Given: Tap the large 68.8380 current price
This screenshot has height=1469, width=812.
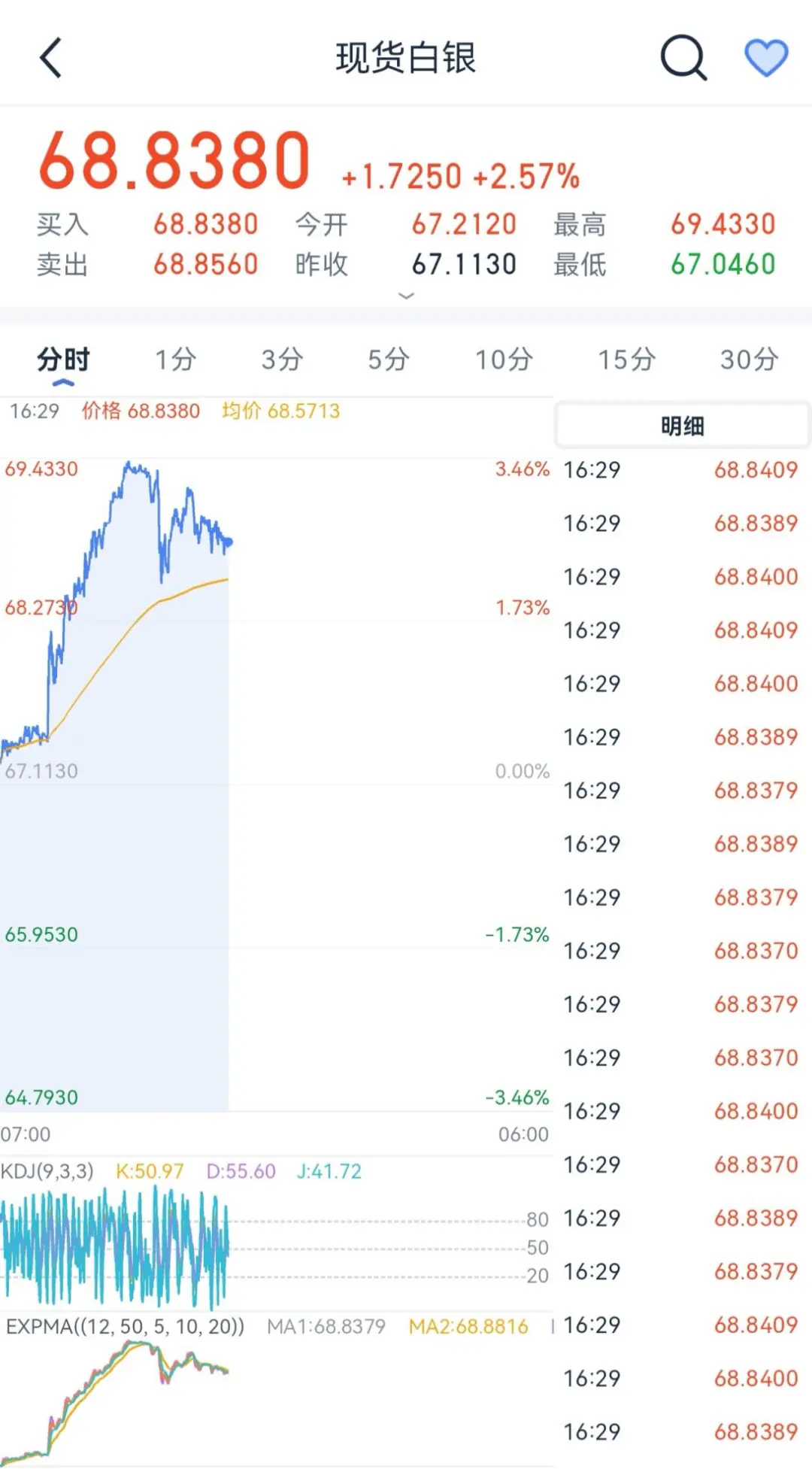Looking at the screenshot, I should pyautogui.click(x=174, y=161).
